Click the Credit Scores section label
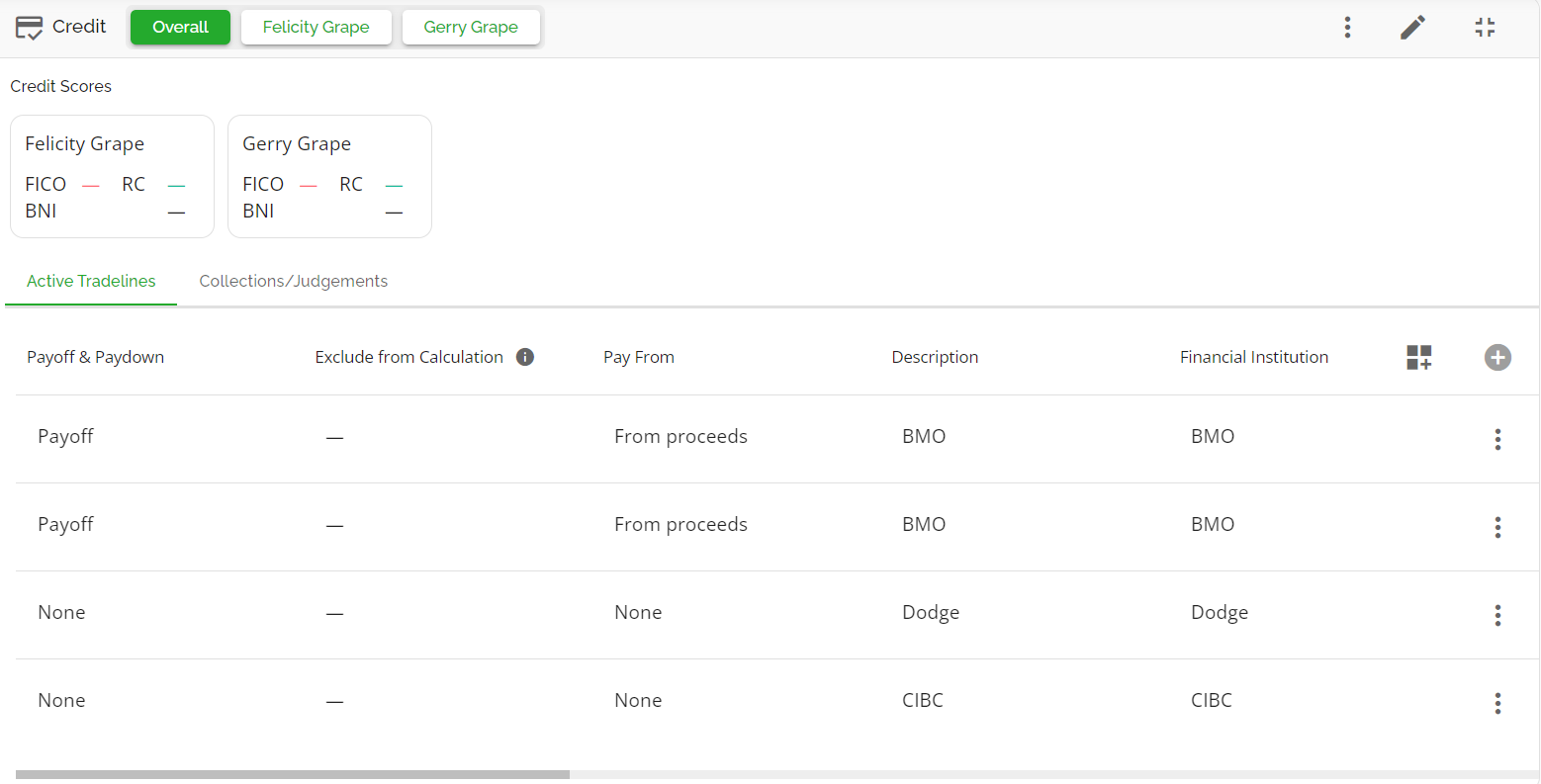1541x784 pixels. point(60,86)
